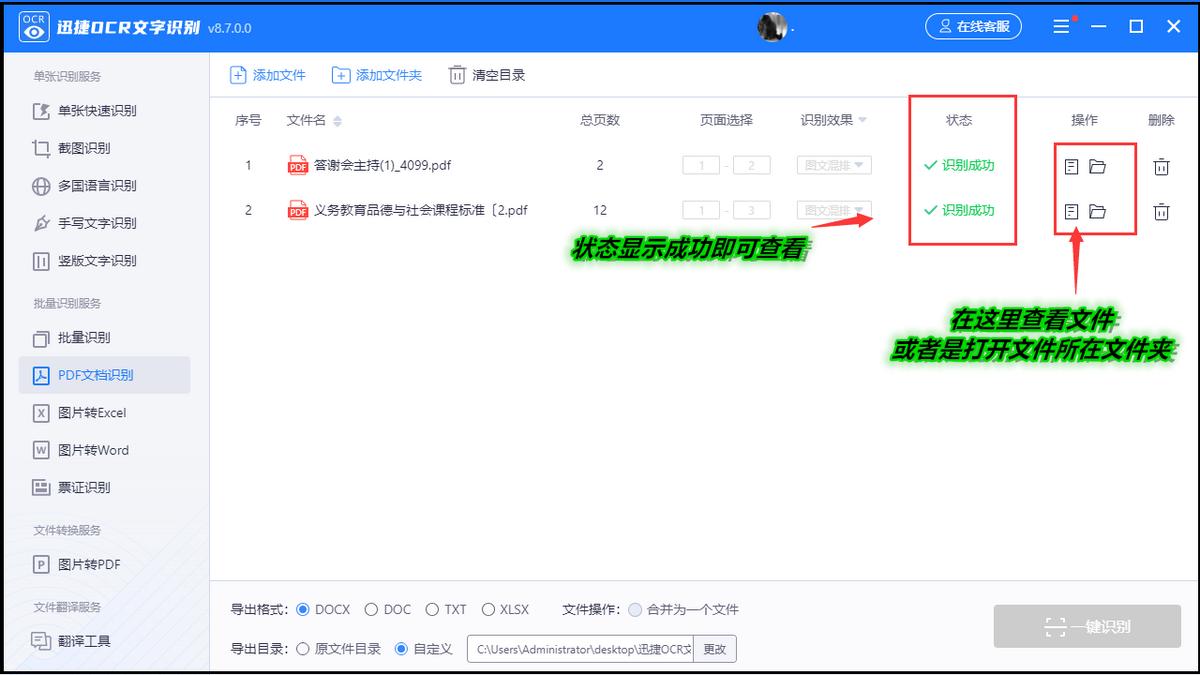Click the 一键识别 button

[x=1086, y=626]
